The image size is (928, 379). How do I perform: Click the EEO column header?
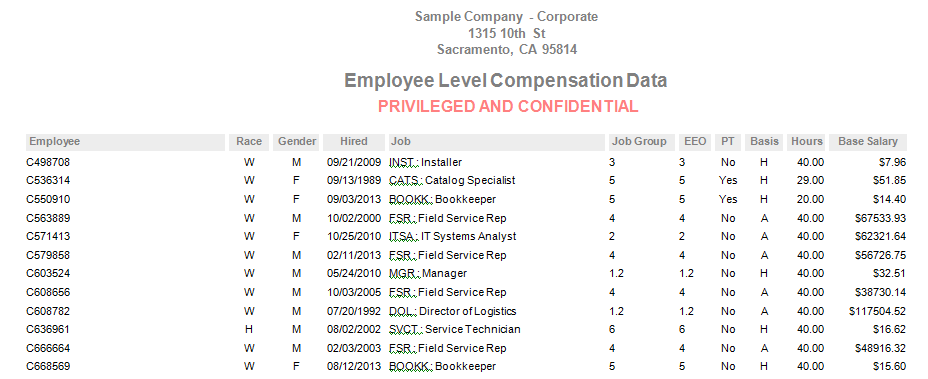click(695, 142)
